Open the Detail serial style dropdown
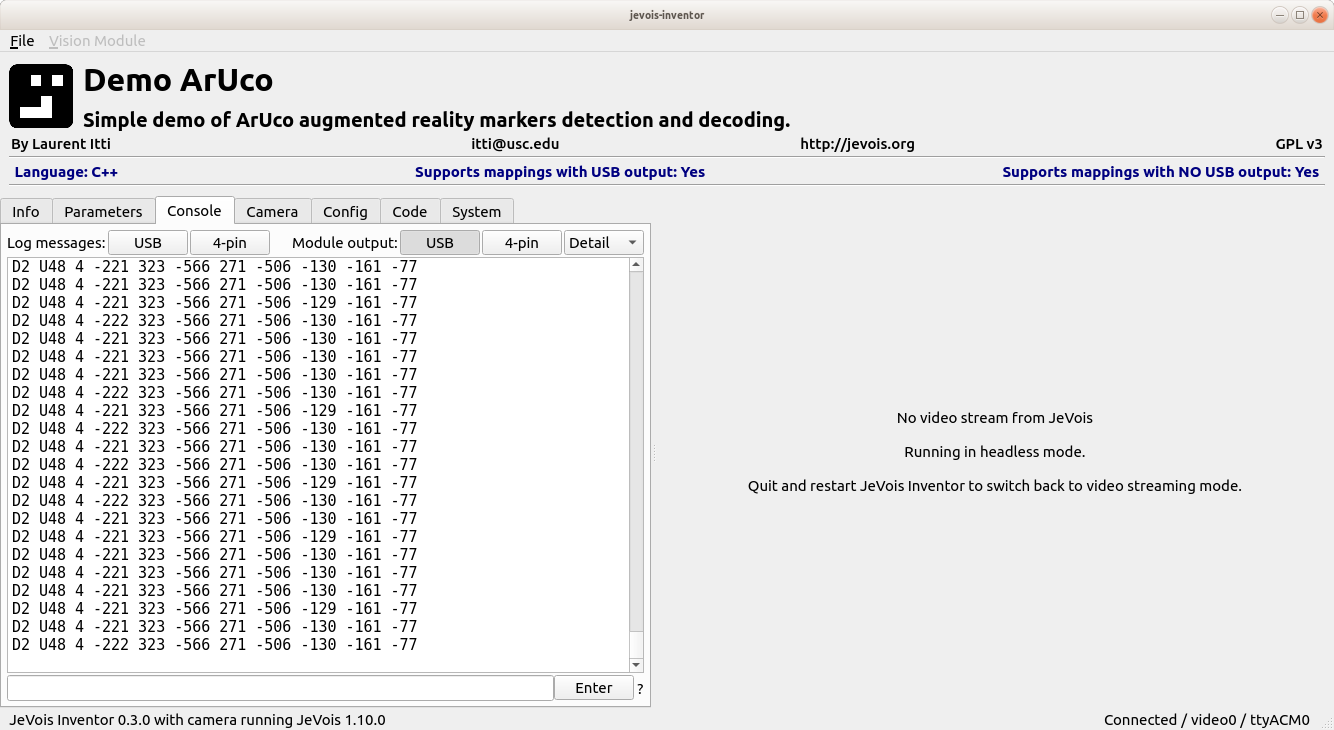This screenshot has width=1334, height=730. [x=604, y=243]
